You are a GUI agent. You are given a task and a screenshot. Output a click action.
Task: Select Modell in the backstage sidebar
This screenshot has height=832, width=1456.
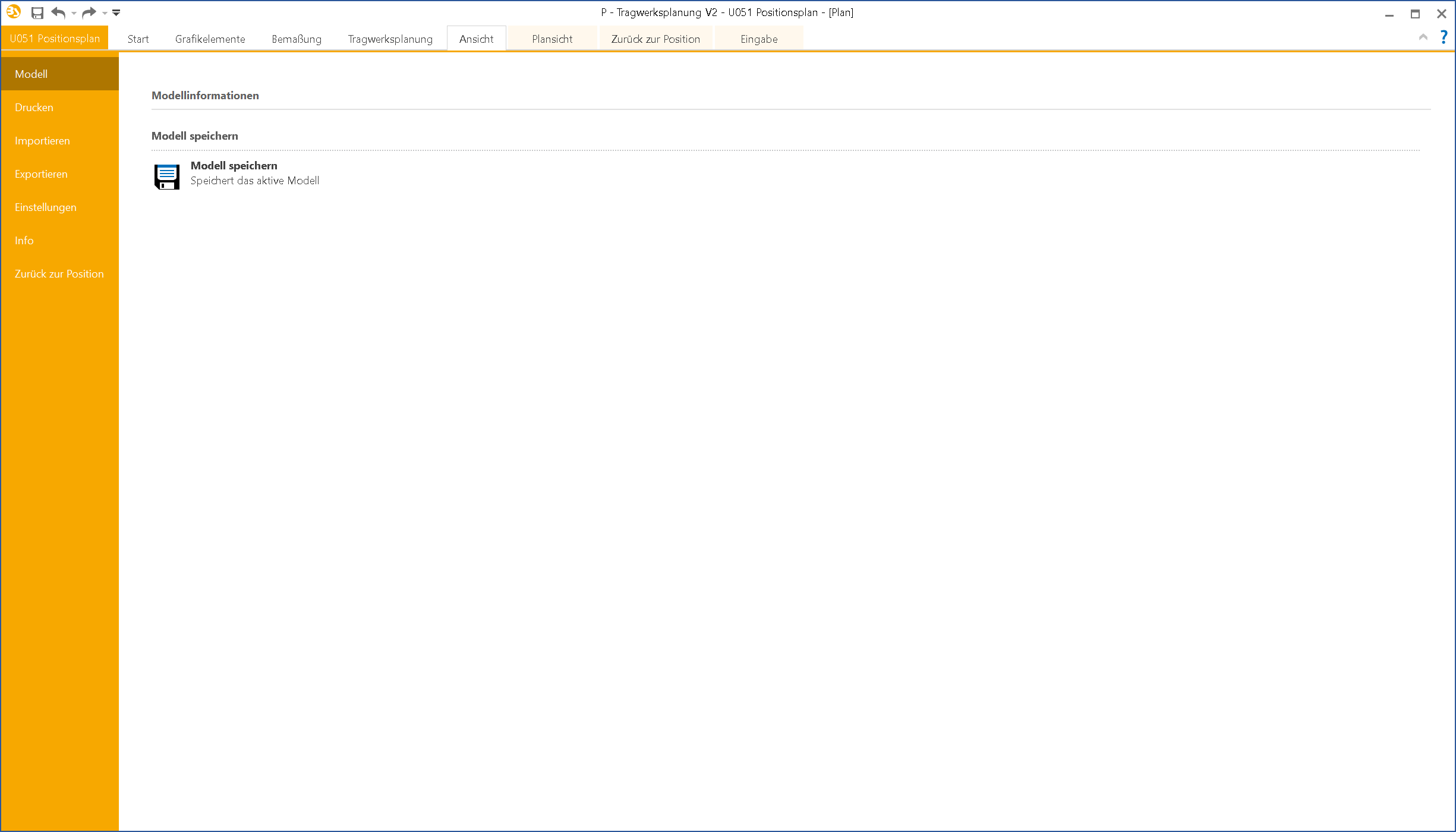tap(60, 74)
